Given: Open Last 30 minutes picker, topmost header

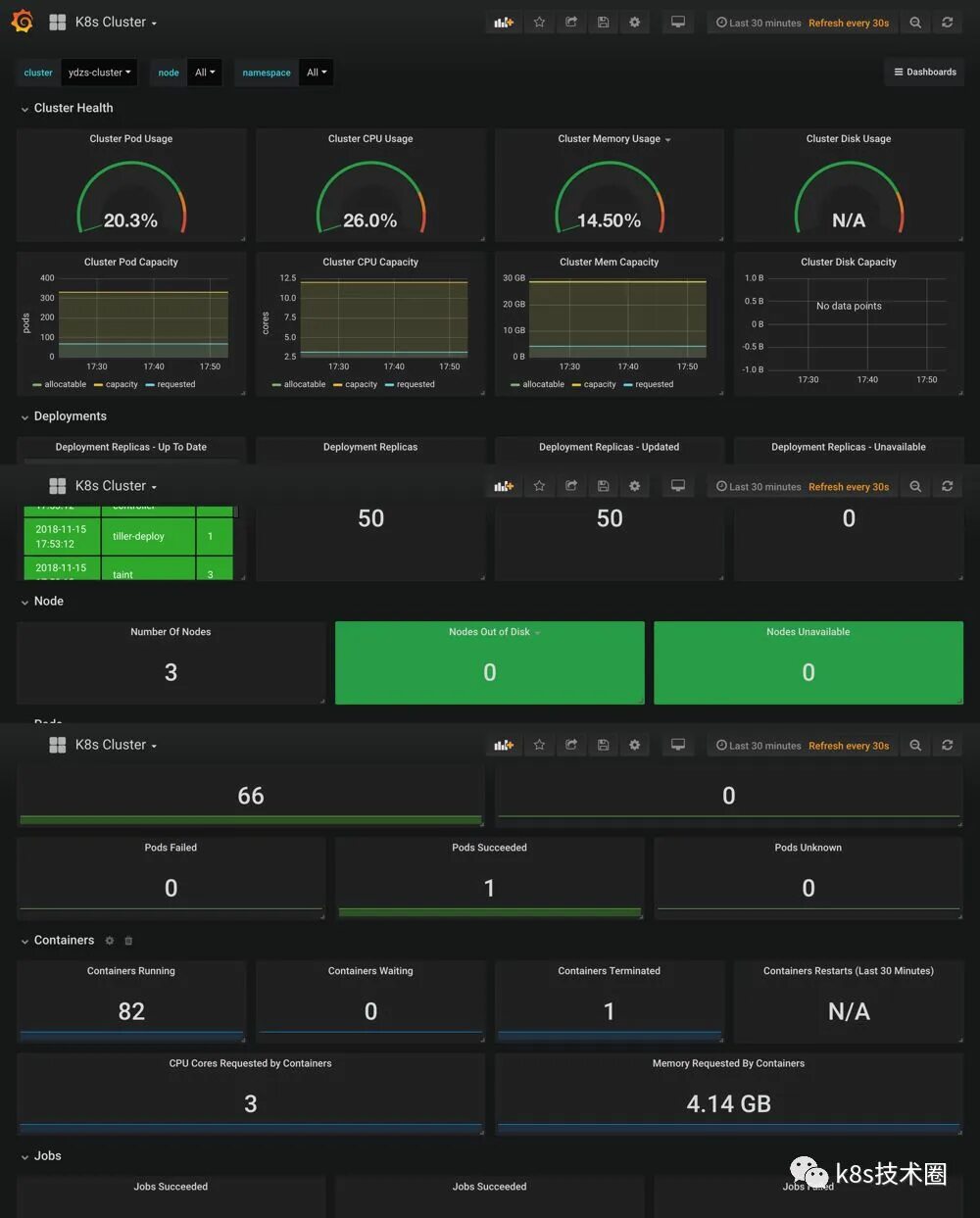Looking at the screenshot, I should [x=759, y=23].
